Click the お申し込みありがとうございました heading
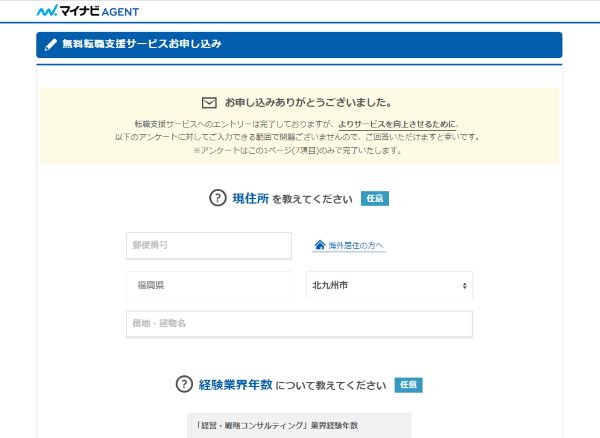 (x=308, y=103)
